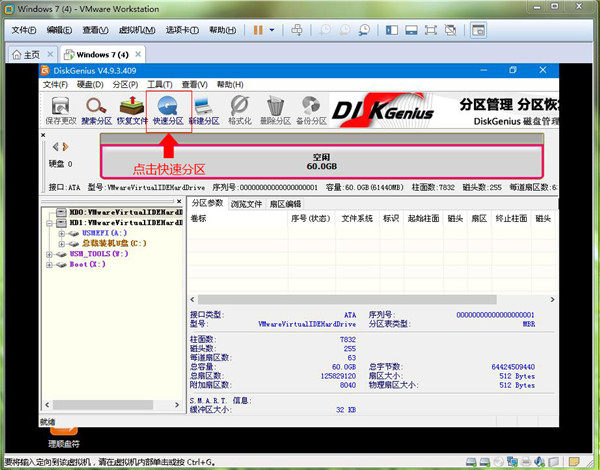600x470 pixels.
Task: Click the network adapter icon in VMware status bar
Action: (512, 462)
